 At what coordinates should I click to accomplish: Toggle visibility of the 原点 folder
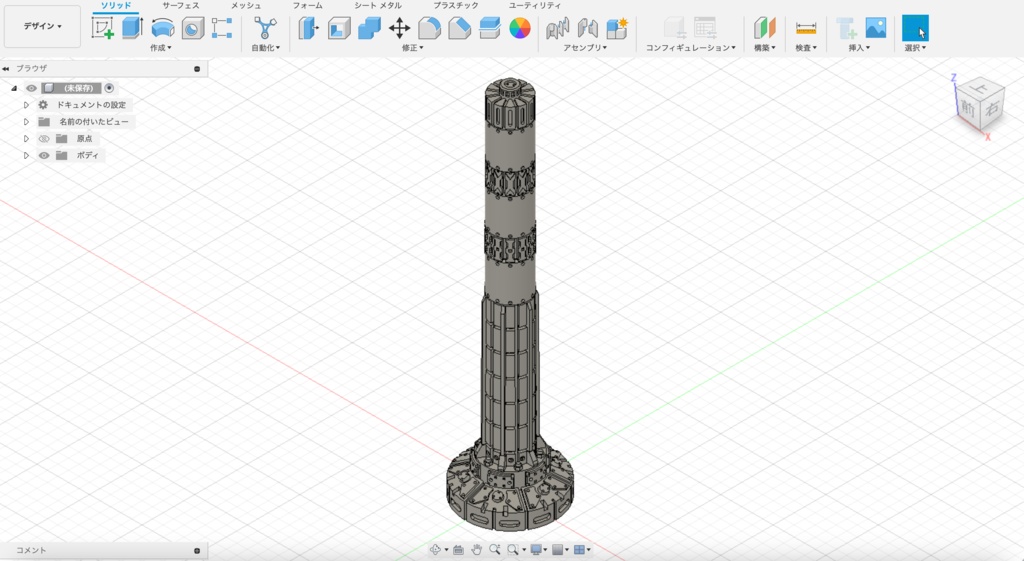(x=44, y=138)
